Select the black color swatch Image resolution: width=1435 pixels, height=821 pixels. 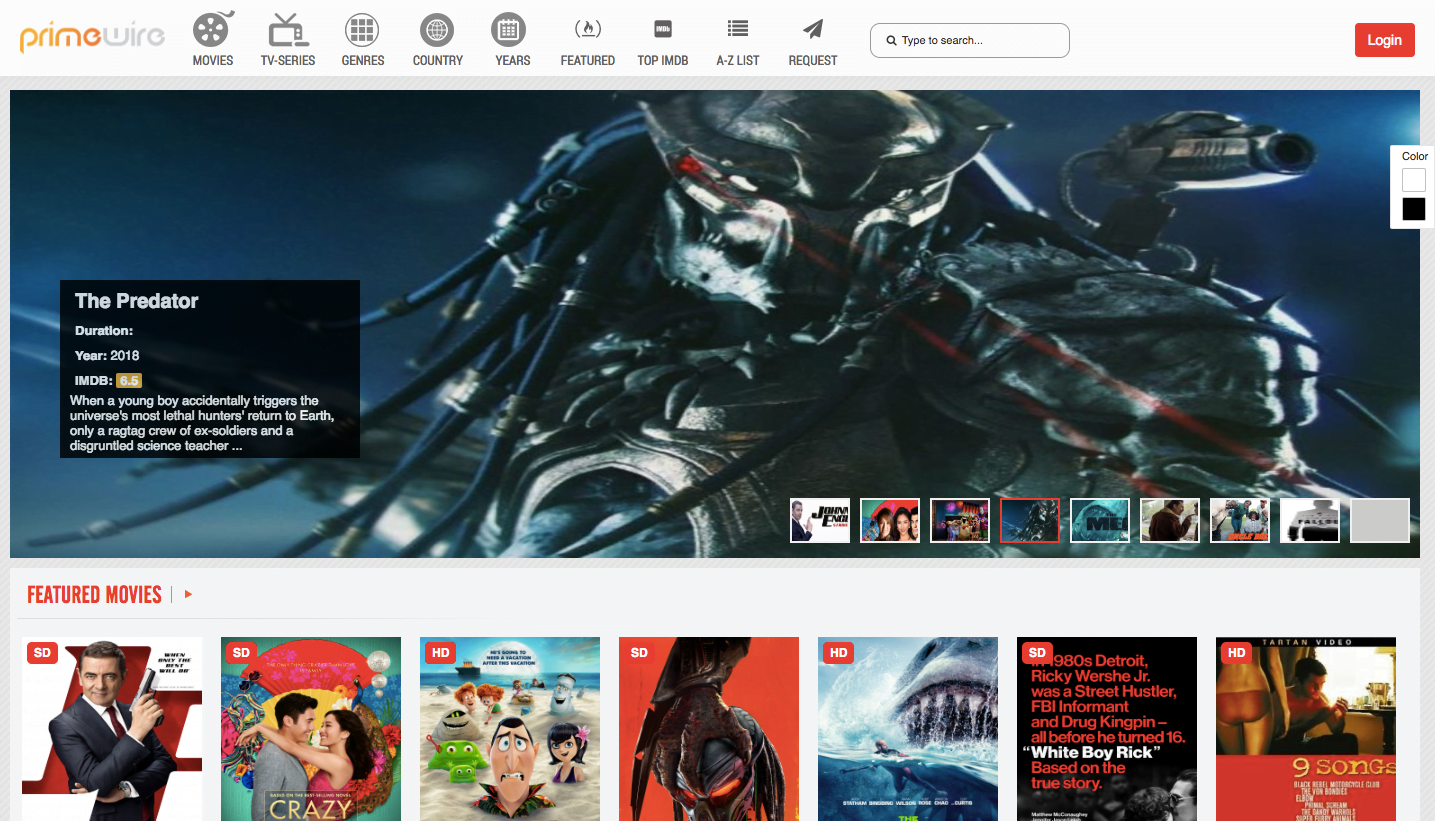[1414, 209]
